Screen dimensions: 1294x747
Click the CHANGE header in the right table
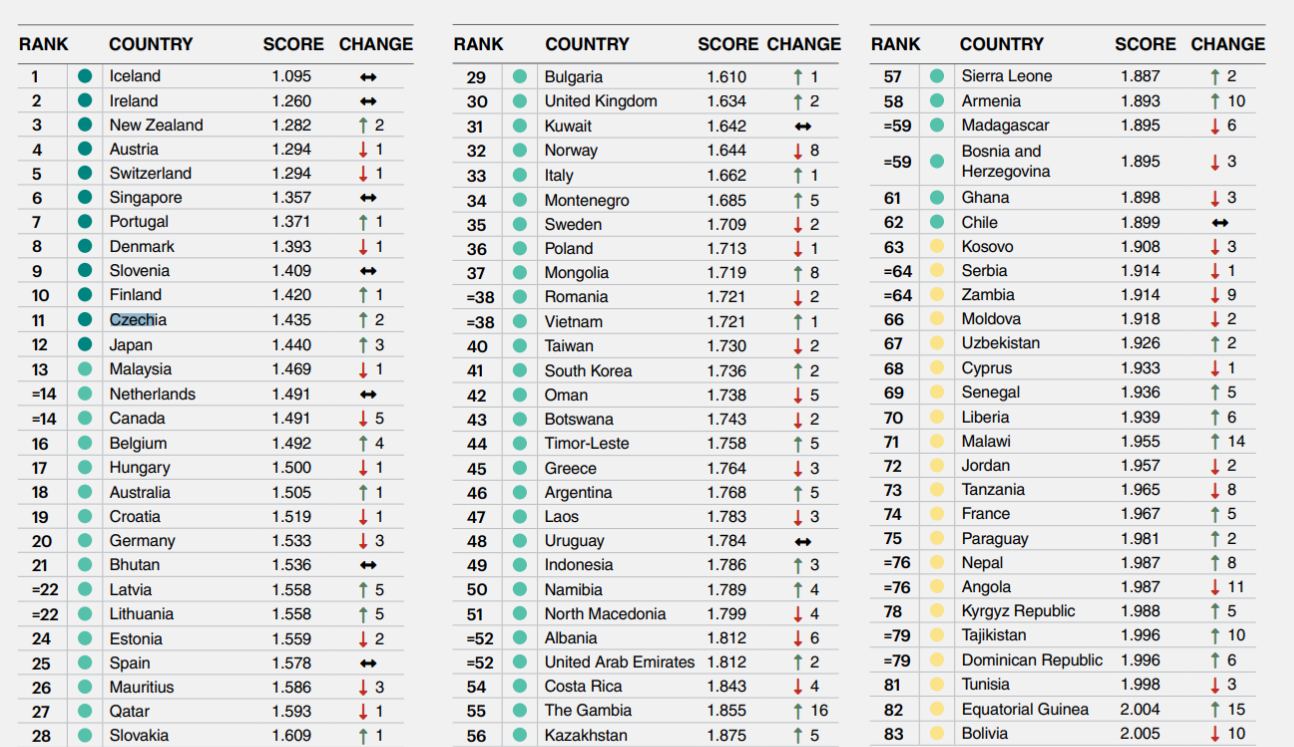pos(1228,44)
